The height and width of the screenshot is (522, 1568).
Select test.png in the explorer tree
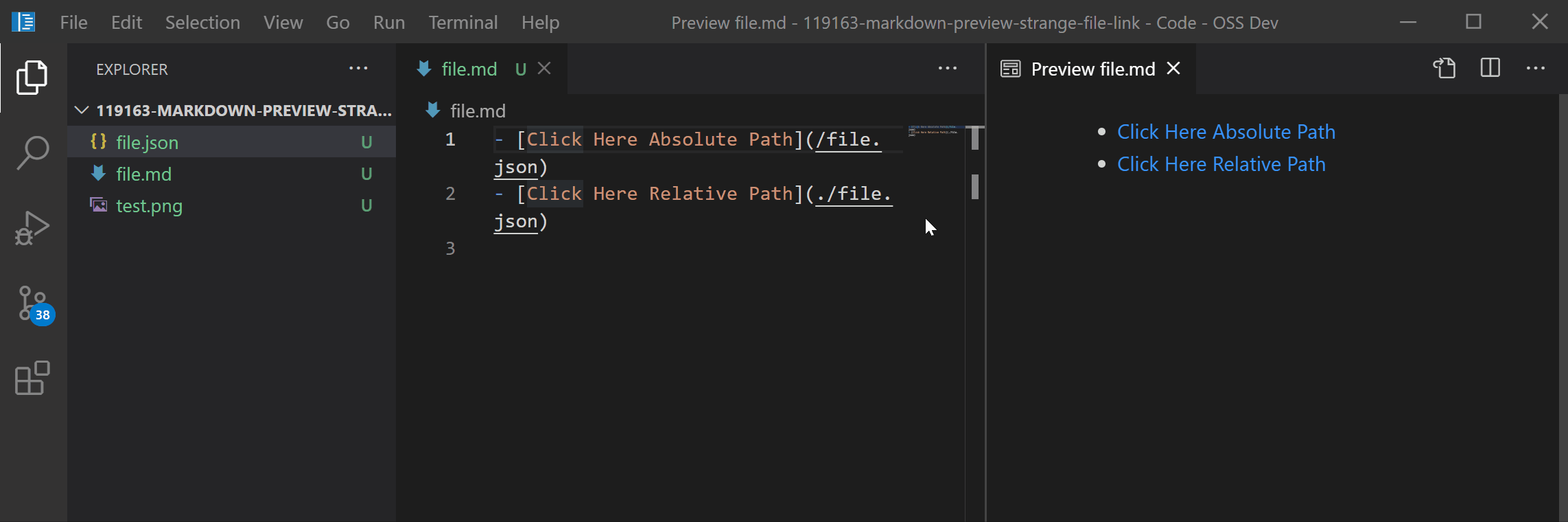point(231,205)
